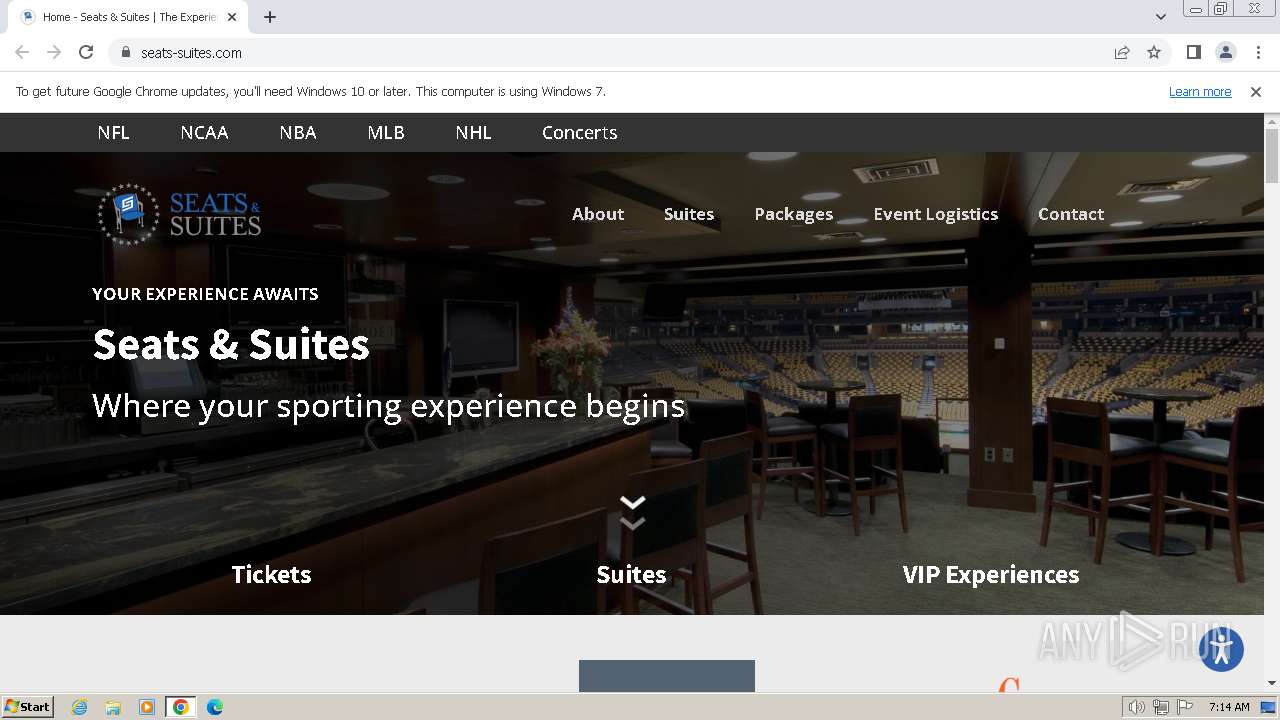
Task: Open the accessibility widget button
Action: [1221, 648]
